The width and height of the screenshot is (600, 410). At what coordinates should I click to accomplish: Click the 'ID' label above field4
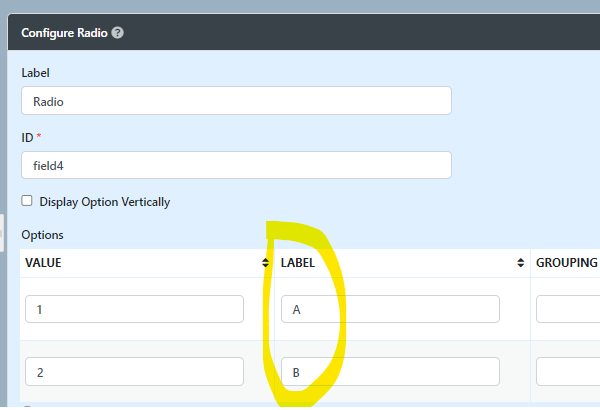tap(27, 137)
